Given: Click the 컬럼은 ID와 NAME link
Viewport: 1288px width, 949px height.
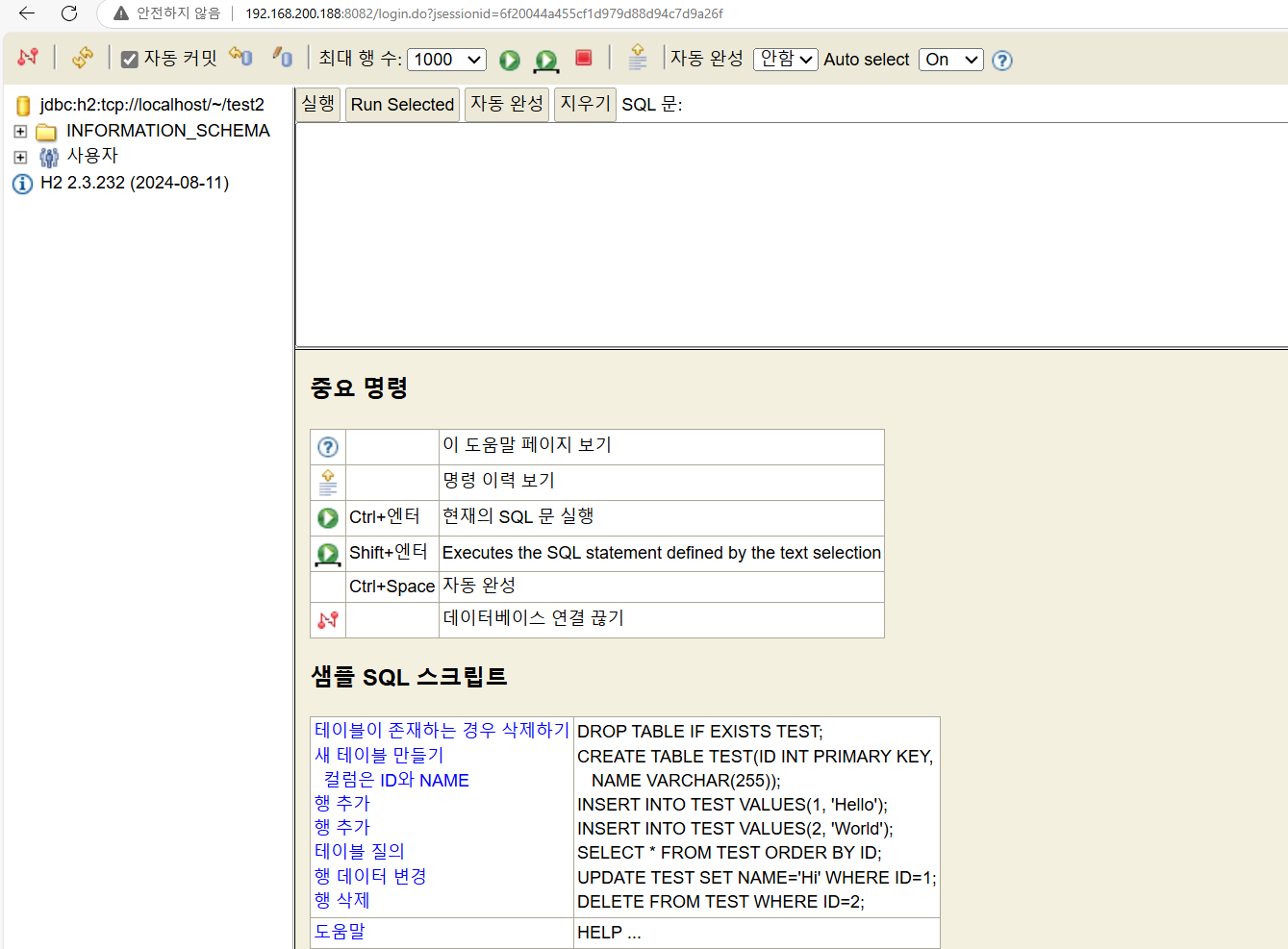Looking at the screenshot, I should click(396, 780).
